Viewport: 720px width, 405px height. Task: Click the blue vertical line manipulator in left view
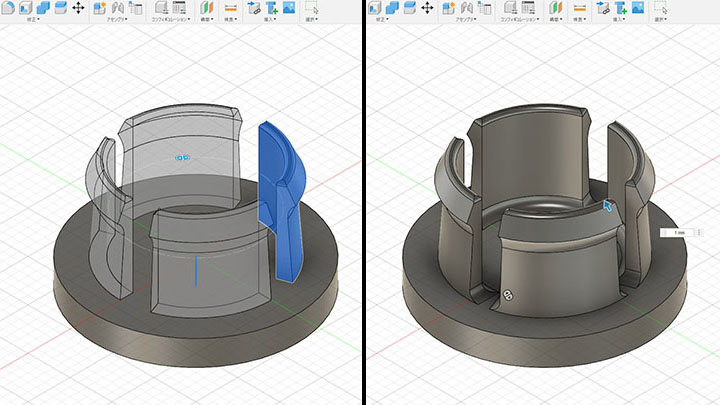[196, 271]
